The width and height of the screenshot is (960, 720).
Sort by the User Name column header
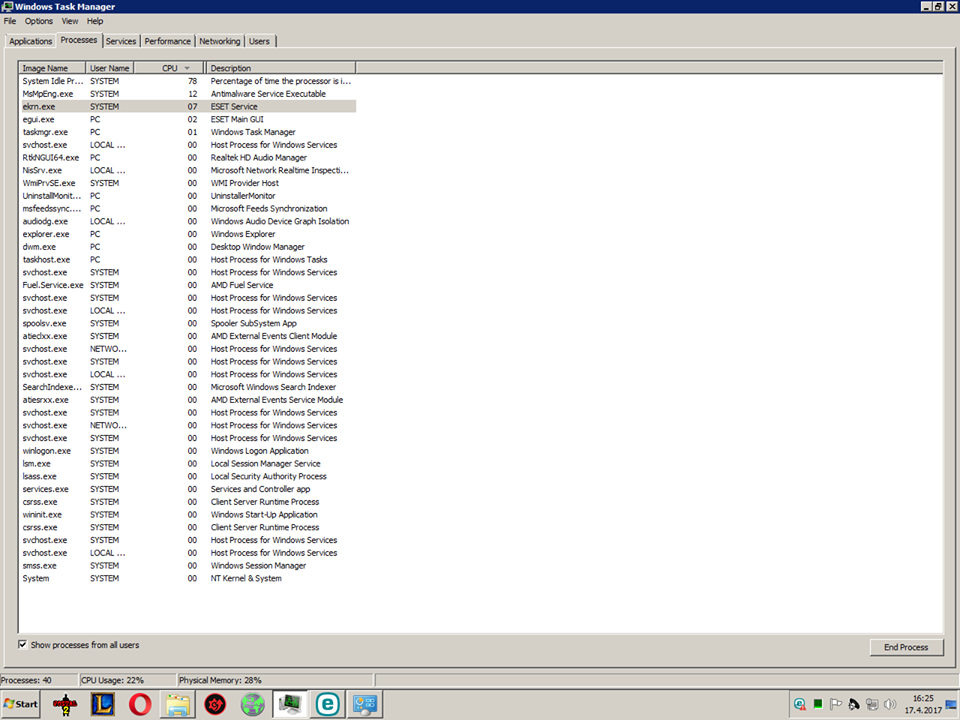coord(110,68)
